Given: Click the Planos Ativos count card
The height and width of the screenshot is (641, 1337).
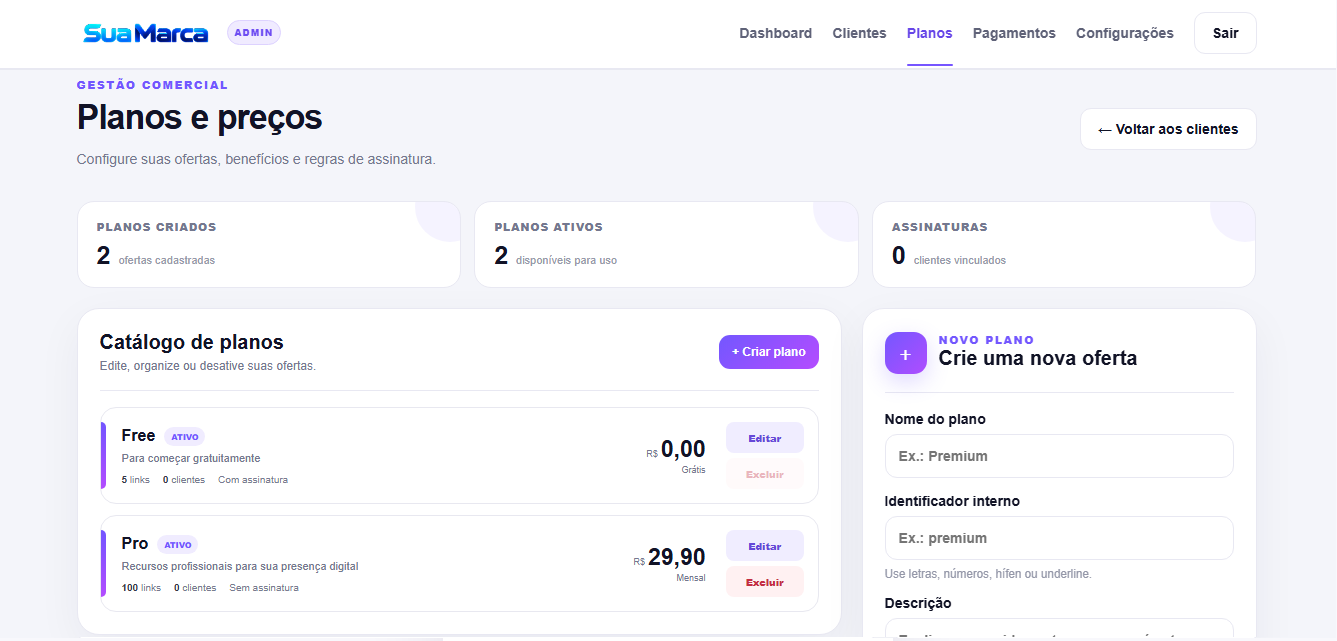Looking at the screenshot, I should 666,244.
